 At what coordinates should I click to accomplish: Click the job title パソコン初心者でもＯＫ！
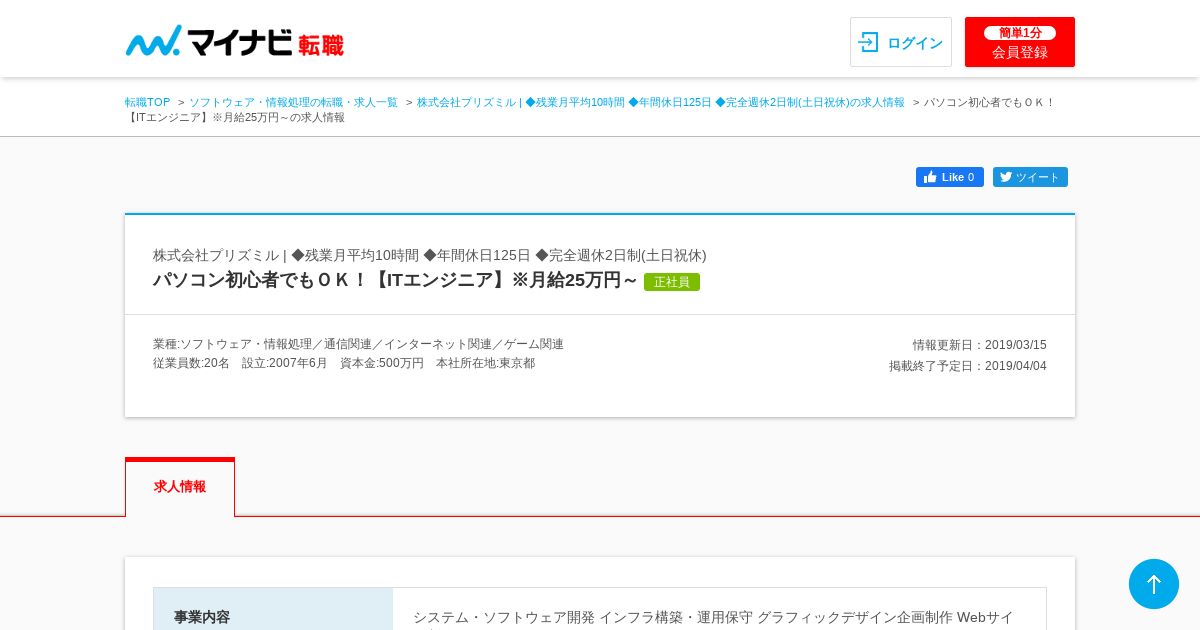(x=395, y=280)
